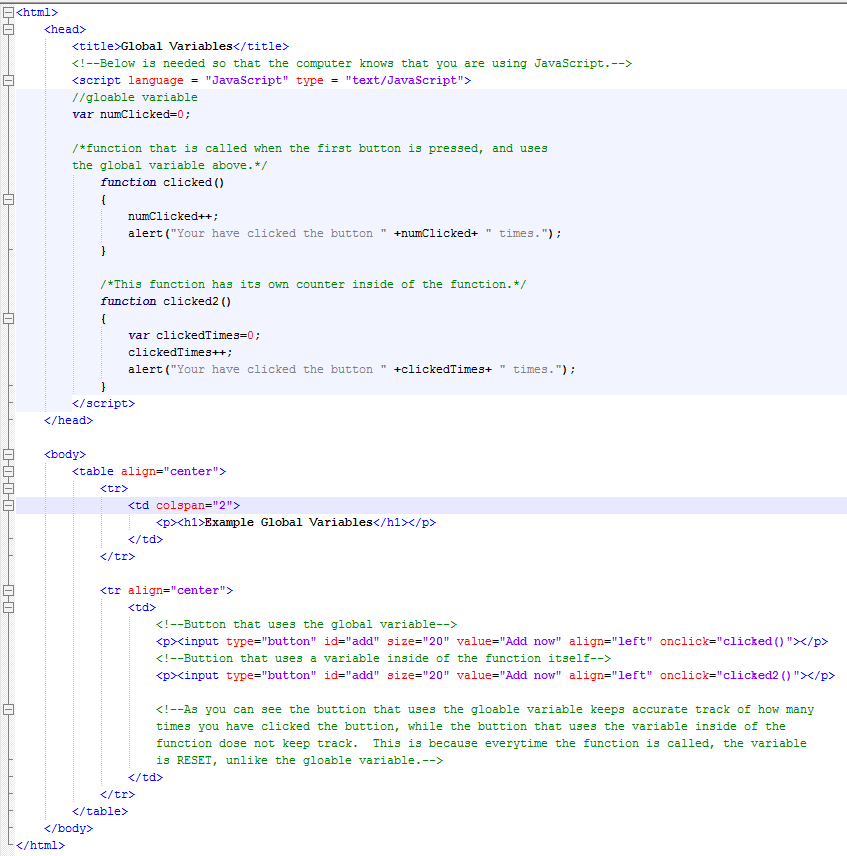Image resolution: width=847 pixels, height=856 pixels.
Task: Click the comment line "is RESET, unlike the gloable variable"
Action: coord(299,760)
